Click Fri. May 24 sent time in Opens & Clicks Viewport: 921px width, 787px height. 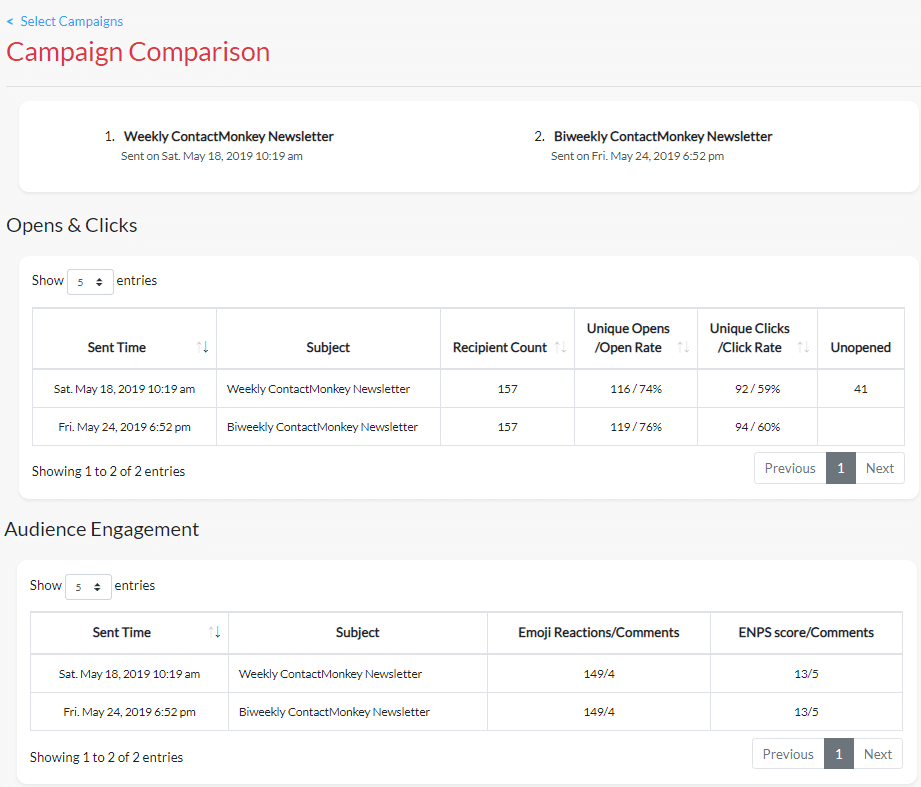pos(124,427)
